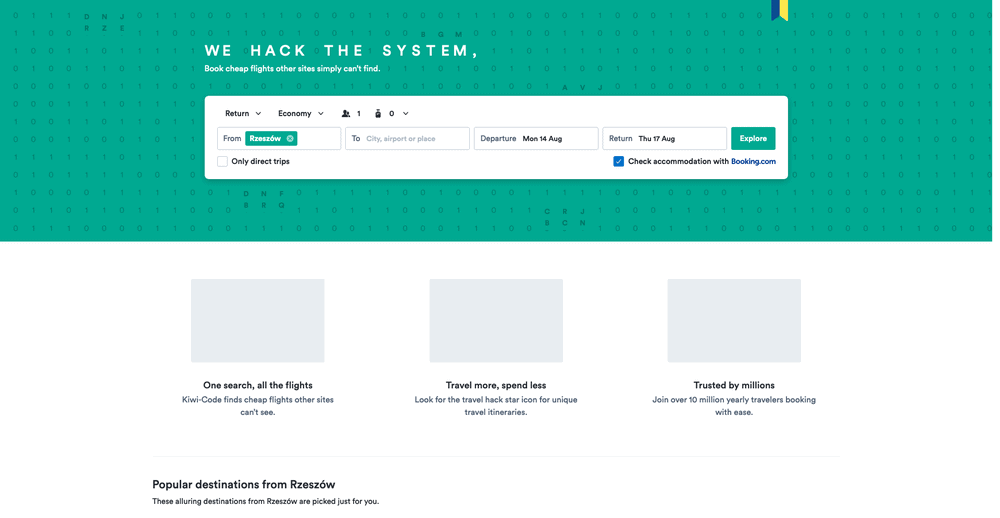This screenshot has width=1000, height=518.
Task: Open the Travel more placeholder image
Action: (x=496, y=320)
